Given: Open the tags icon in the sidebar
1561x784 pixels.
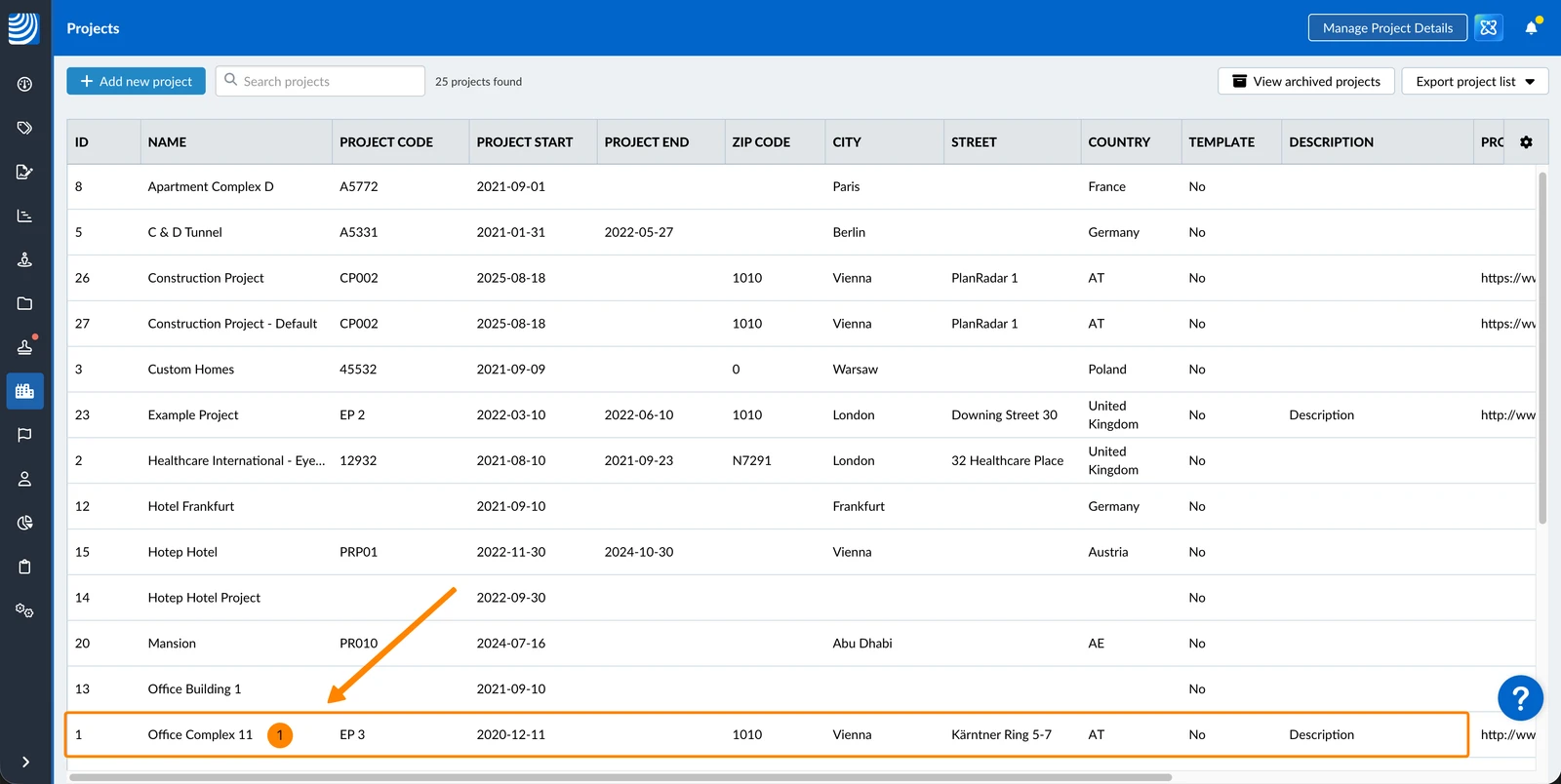Looking at the screenshot, I should pyautogui.click(x=24, y=128).
